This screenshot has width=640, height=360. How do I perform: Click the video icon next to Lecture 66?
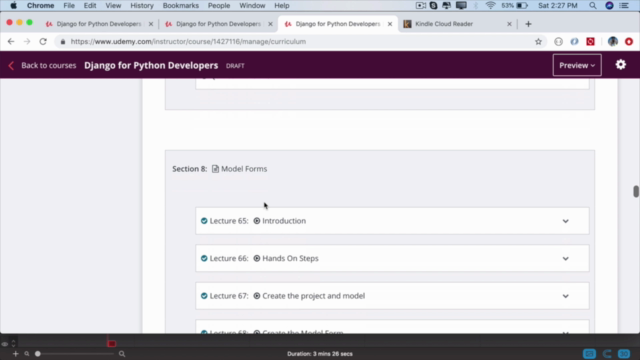[257, 258]
